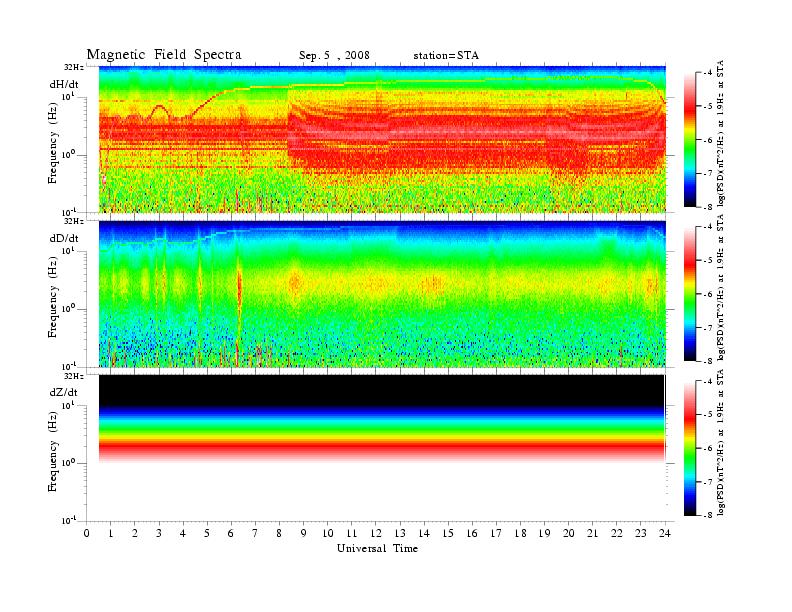Click the dZ/dt panel label
This screenshot has height=612, width=792.
coord(64,392)
